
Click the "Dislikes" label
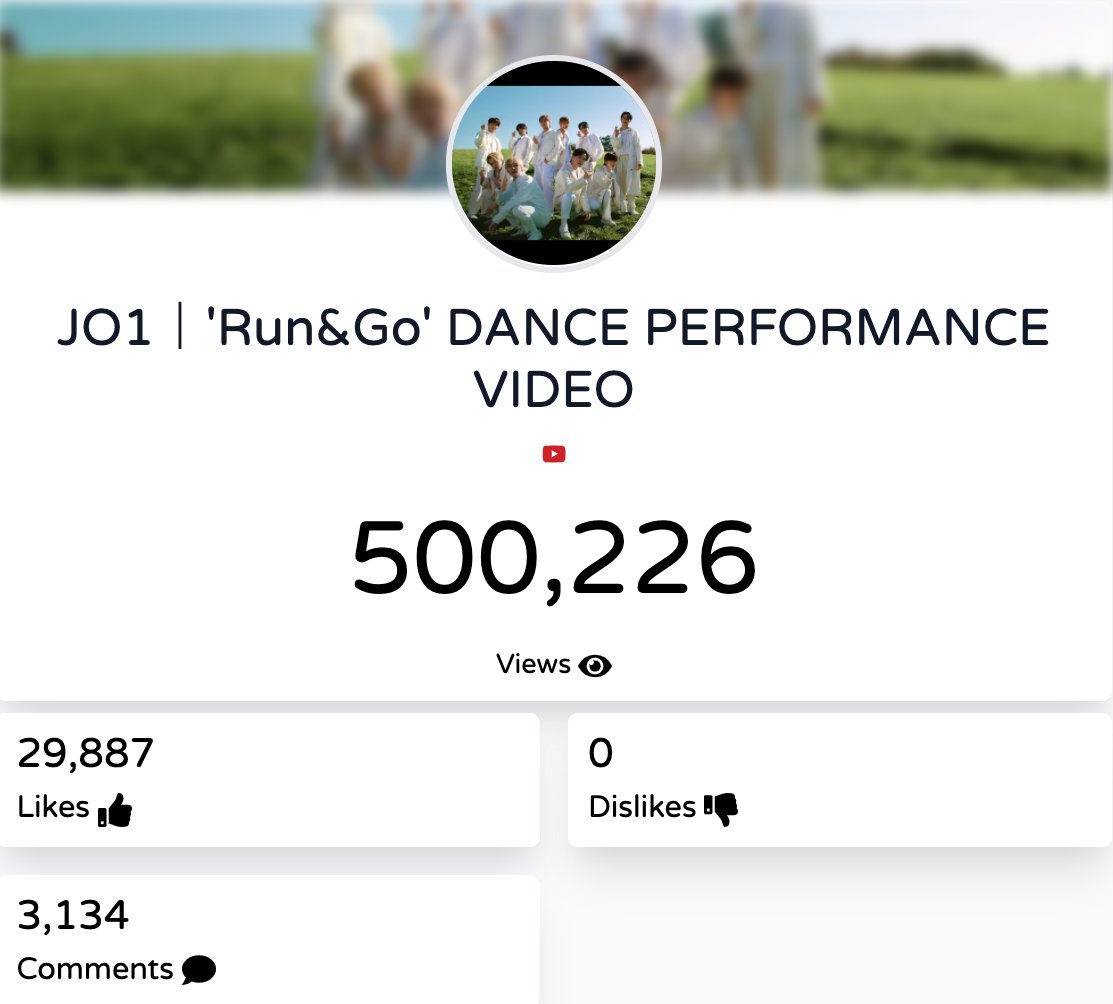(642, 807)
